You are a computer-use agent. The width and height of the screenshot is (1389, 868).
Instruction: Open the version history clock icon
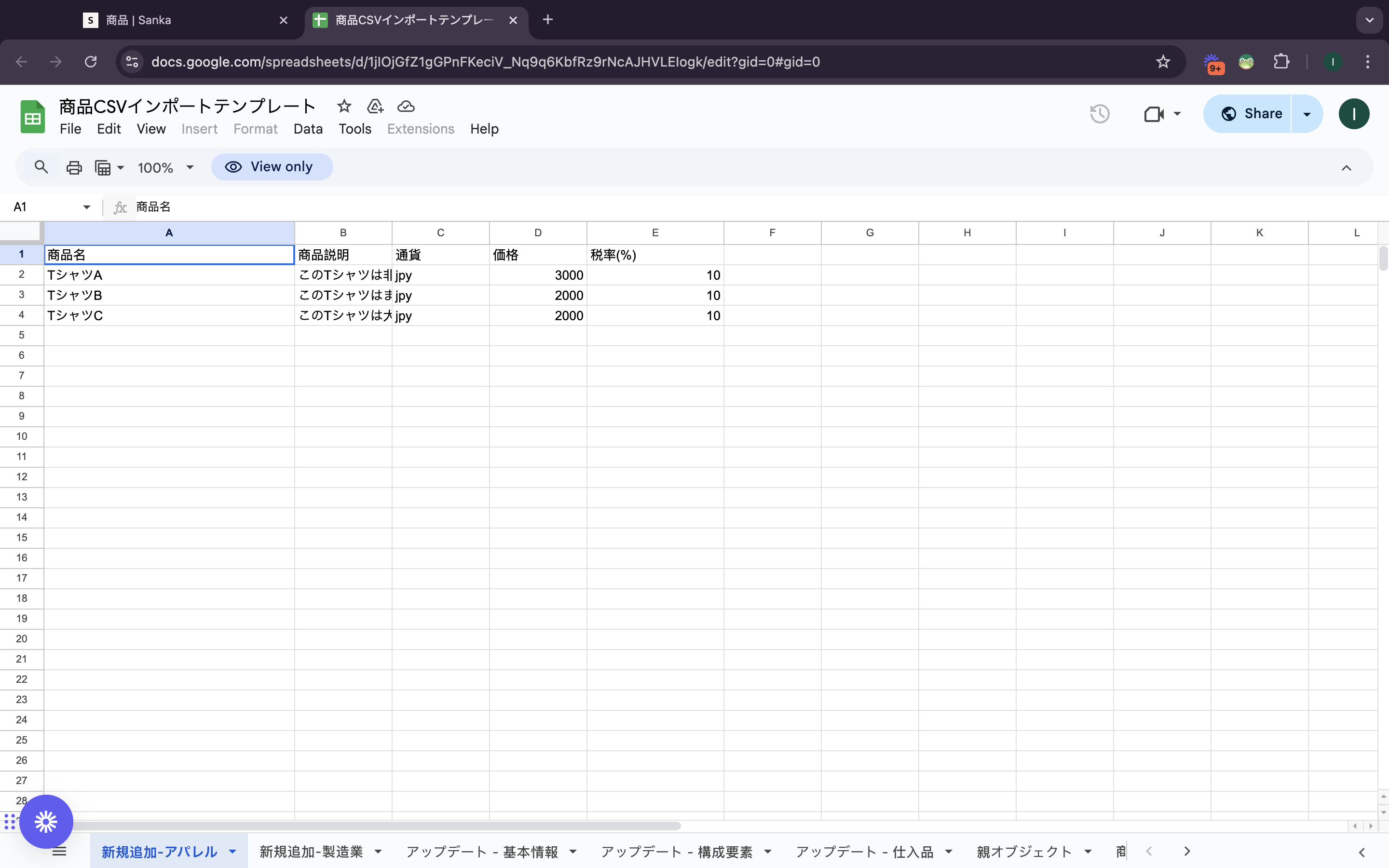(1099, 114)
